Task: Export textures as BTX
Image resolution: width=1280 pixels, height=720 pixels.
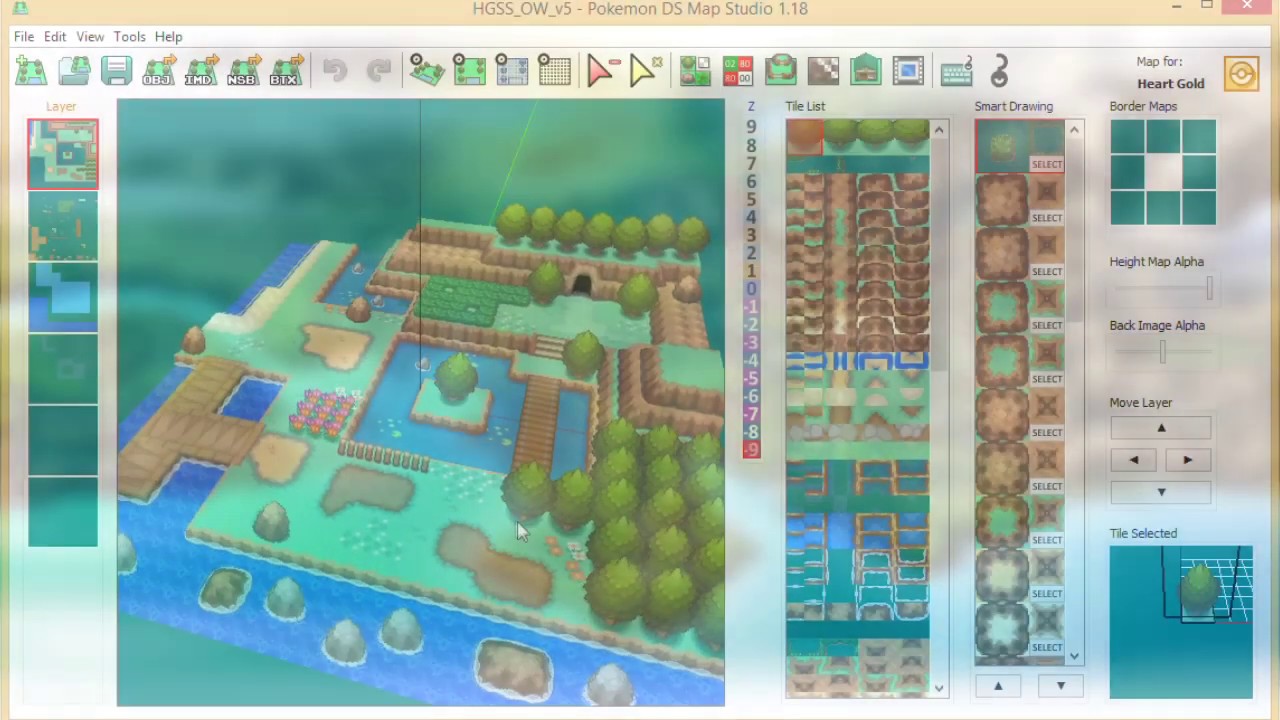Action: (x=285, y=71)
